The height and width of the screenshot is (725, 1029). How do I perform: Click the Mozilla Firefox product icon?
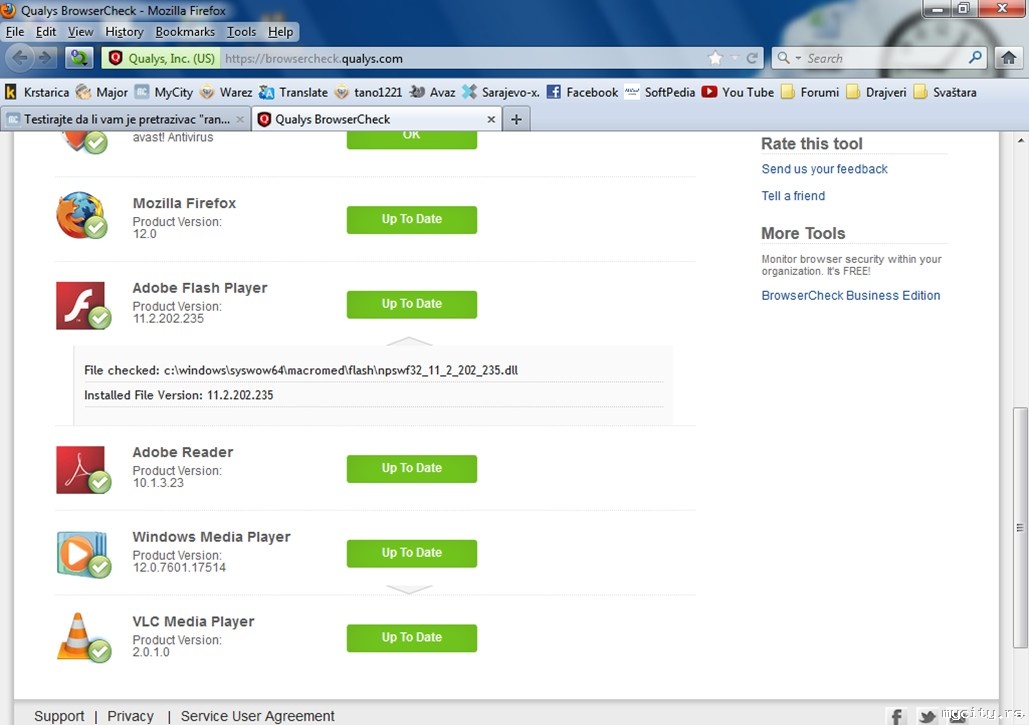point(81,215)
